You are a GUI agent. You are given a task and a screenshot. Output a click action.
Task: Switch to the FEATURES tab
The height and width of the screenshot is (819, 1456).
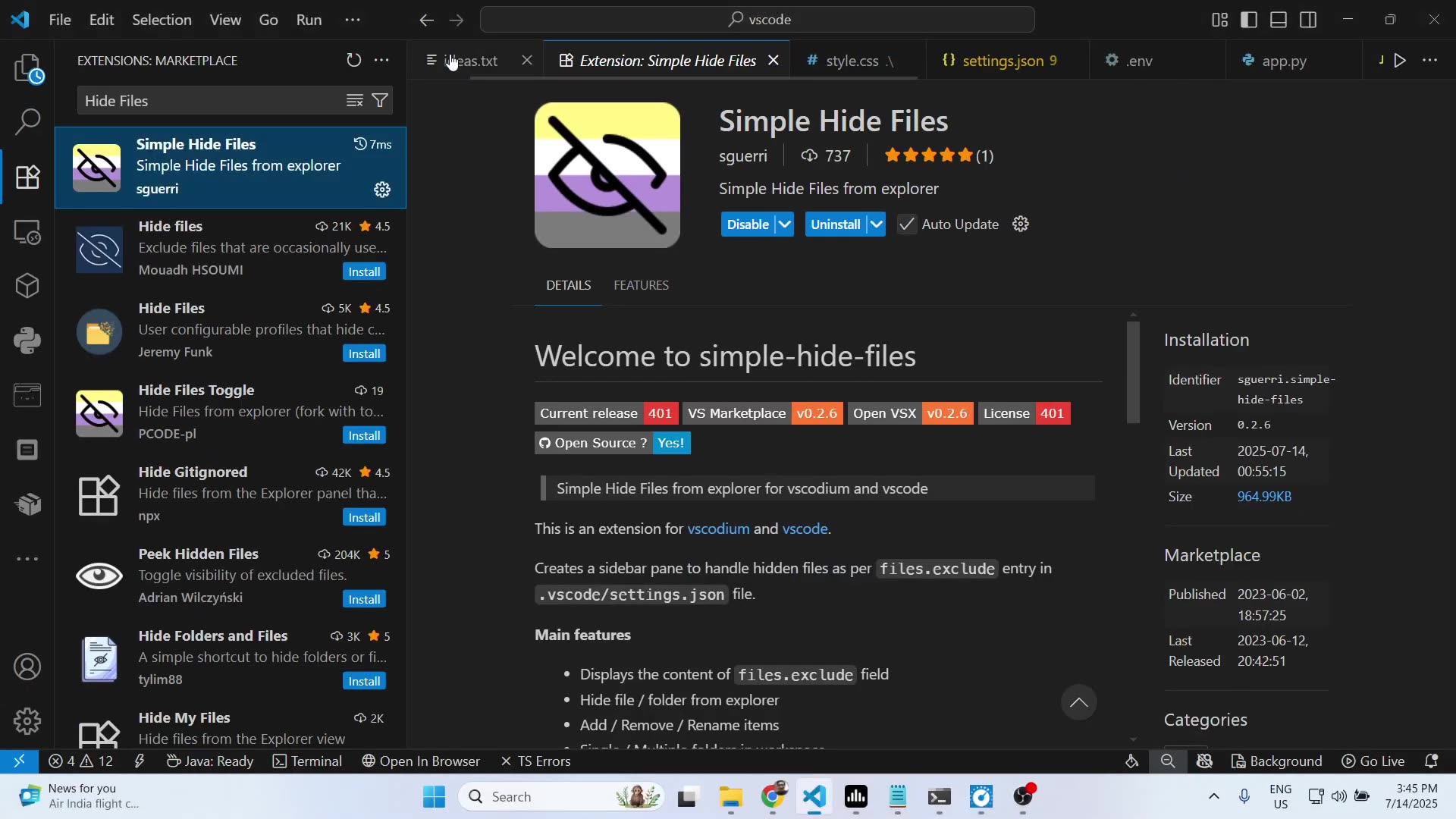641,285
